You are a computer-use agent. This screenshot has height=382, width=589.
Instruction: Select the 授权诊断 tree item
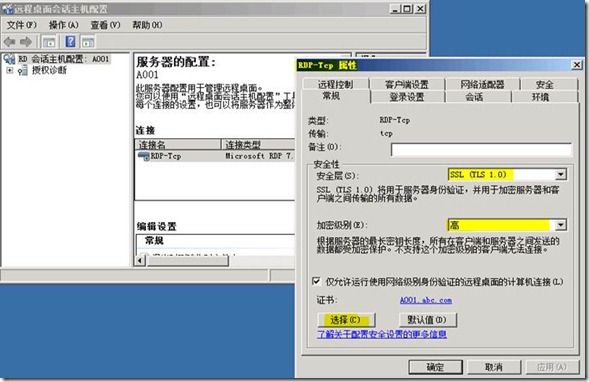pyautogui.click(x=49, y=70)
